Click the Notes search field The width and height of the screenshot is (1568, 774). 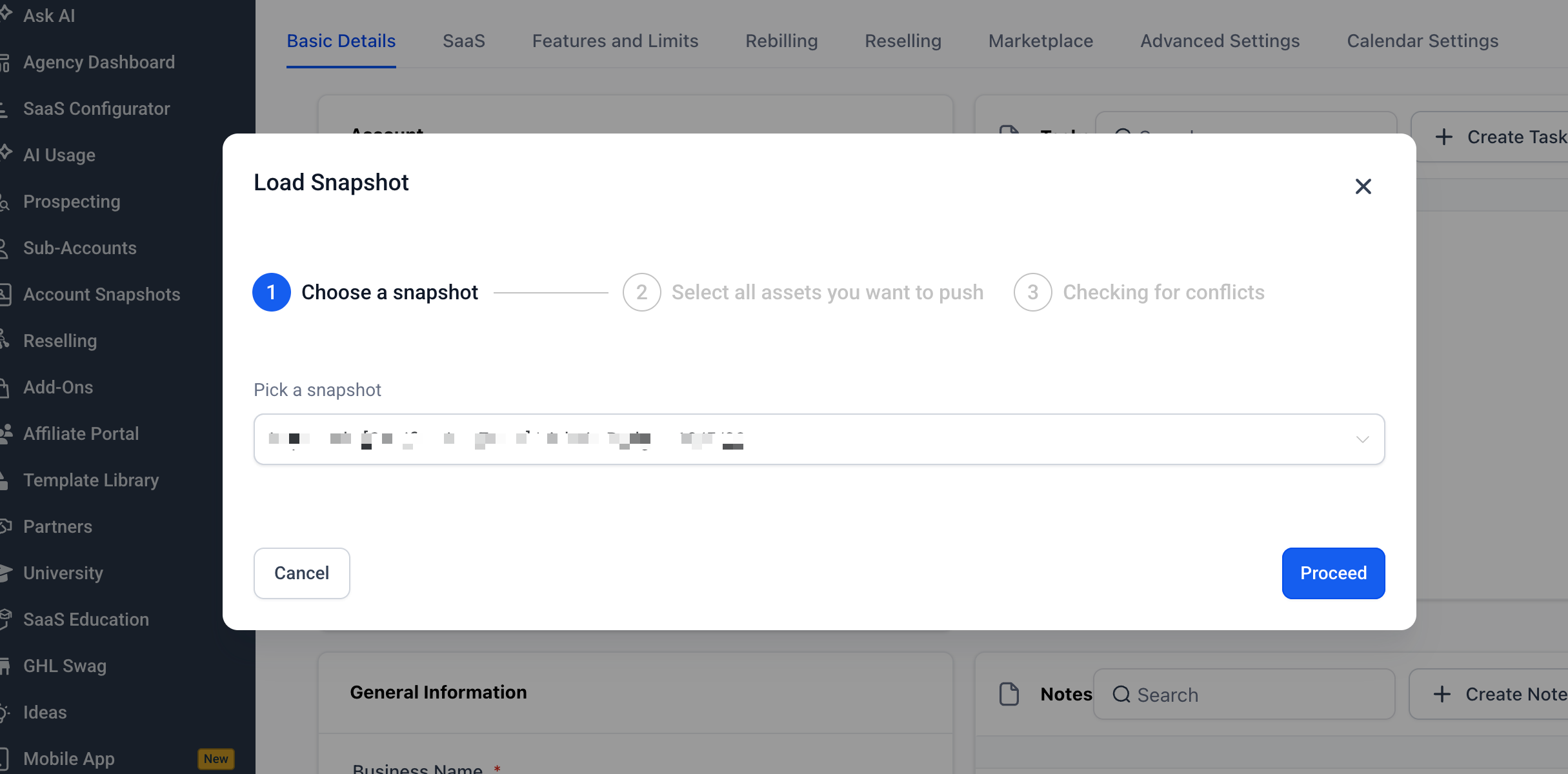(1244, 694)
